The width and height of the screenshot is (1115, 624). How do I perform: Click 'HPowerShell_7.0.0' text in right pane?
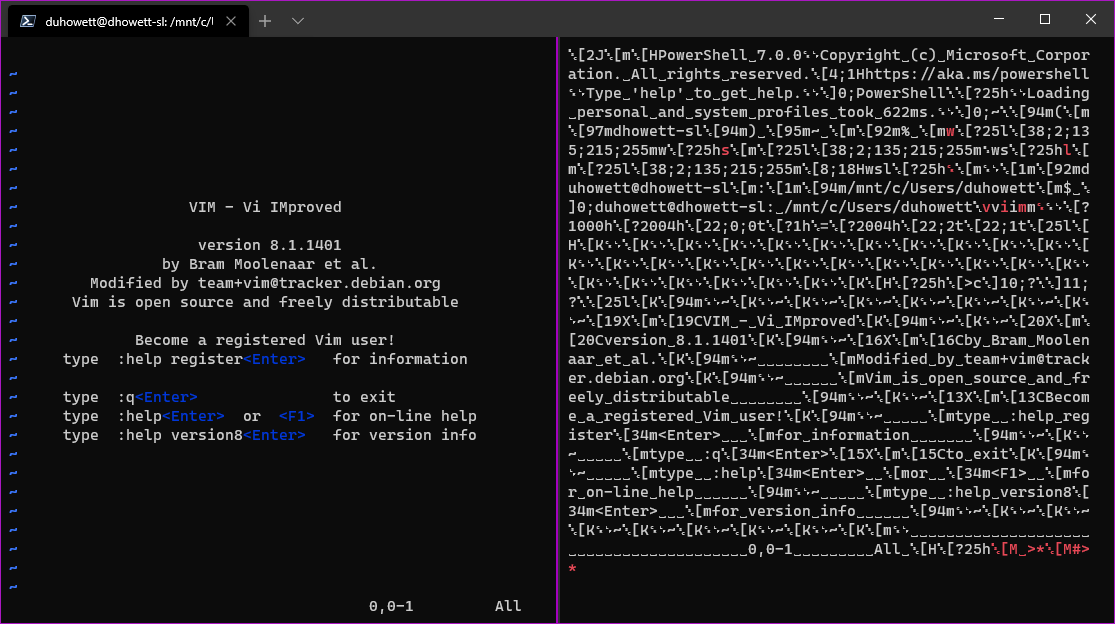pos(725,55)
